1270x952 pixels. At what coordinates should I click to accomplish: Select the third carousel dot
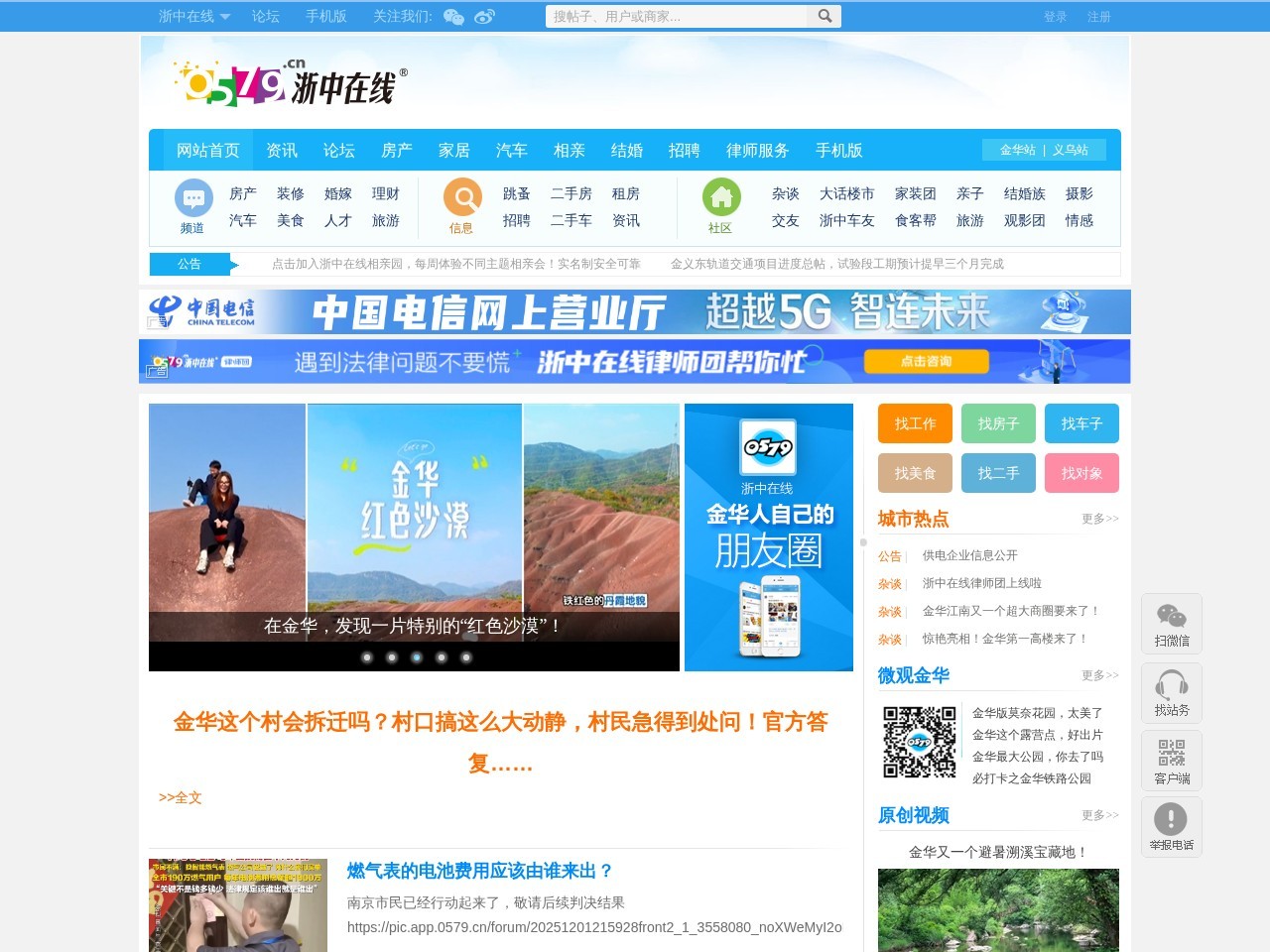tap(416, 656)
